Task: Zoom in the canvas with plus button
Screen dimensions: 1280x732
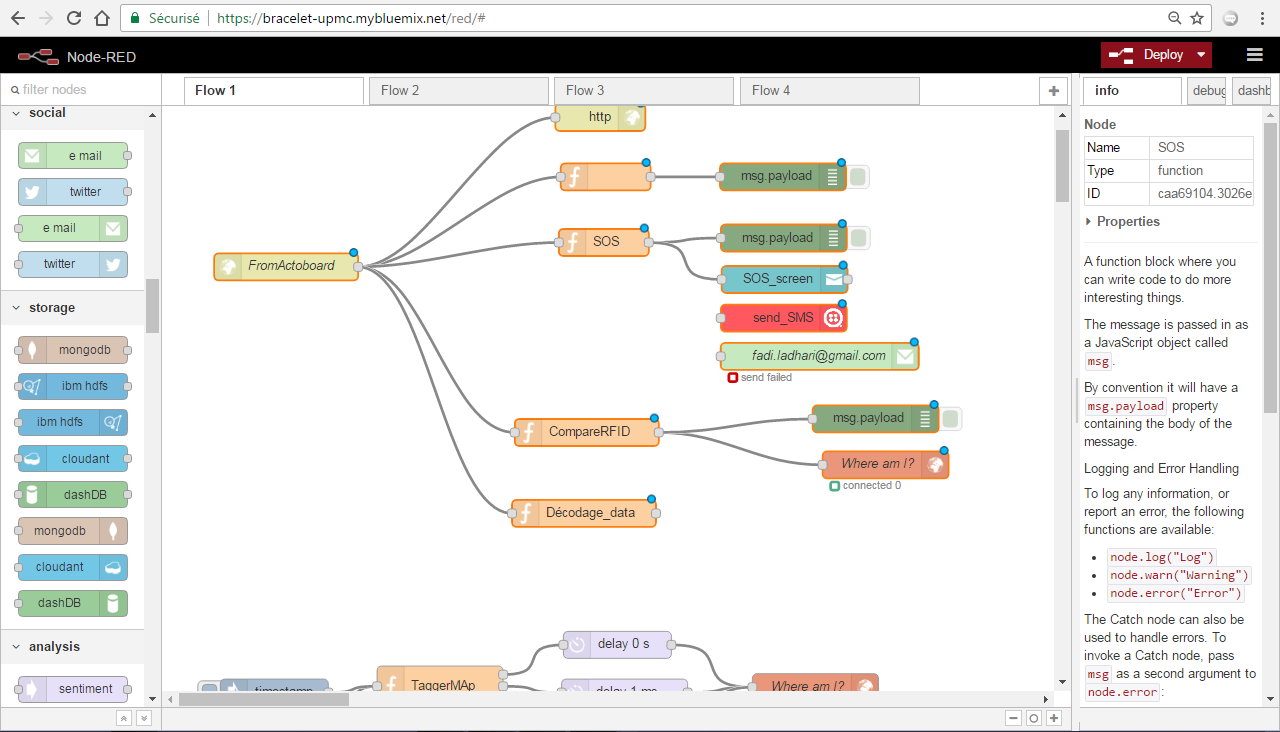Action: (x=1053, y=718)
